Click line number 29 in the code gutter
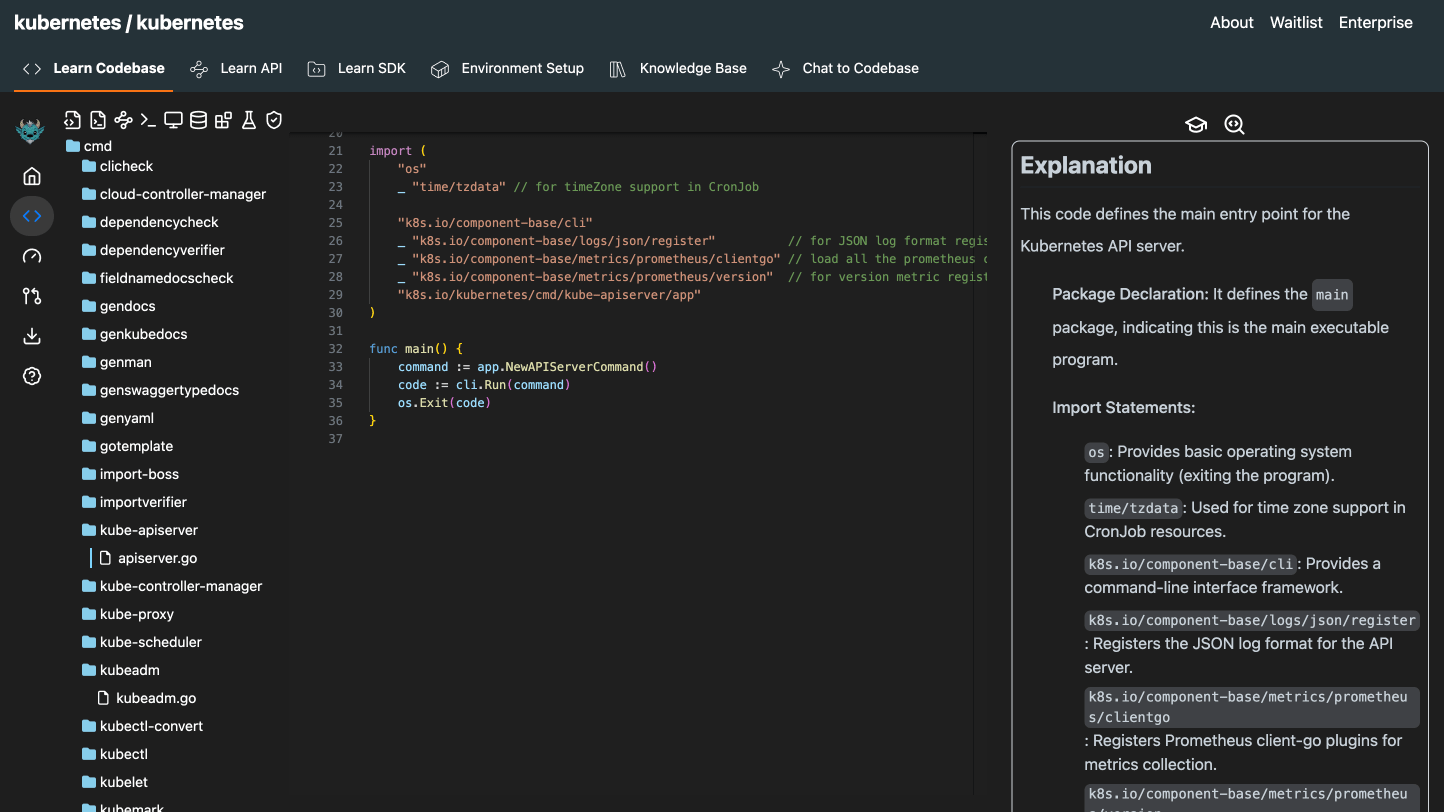This screenshot has width=1444, height=812. pos(335,295)
